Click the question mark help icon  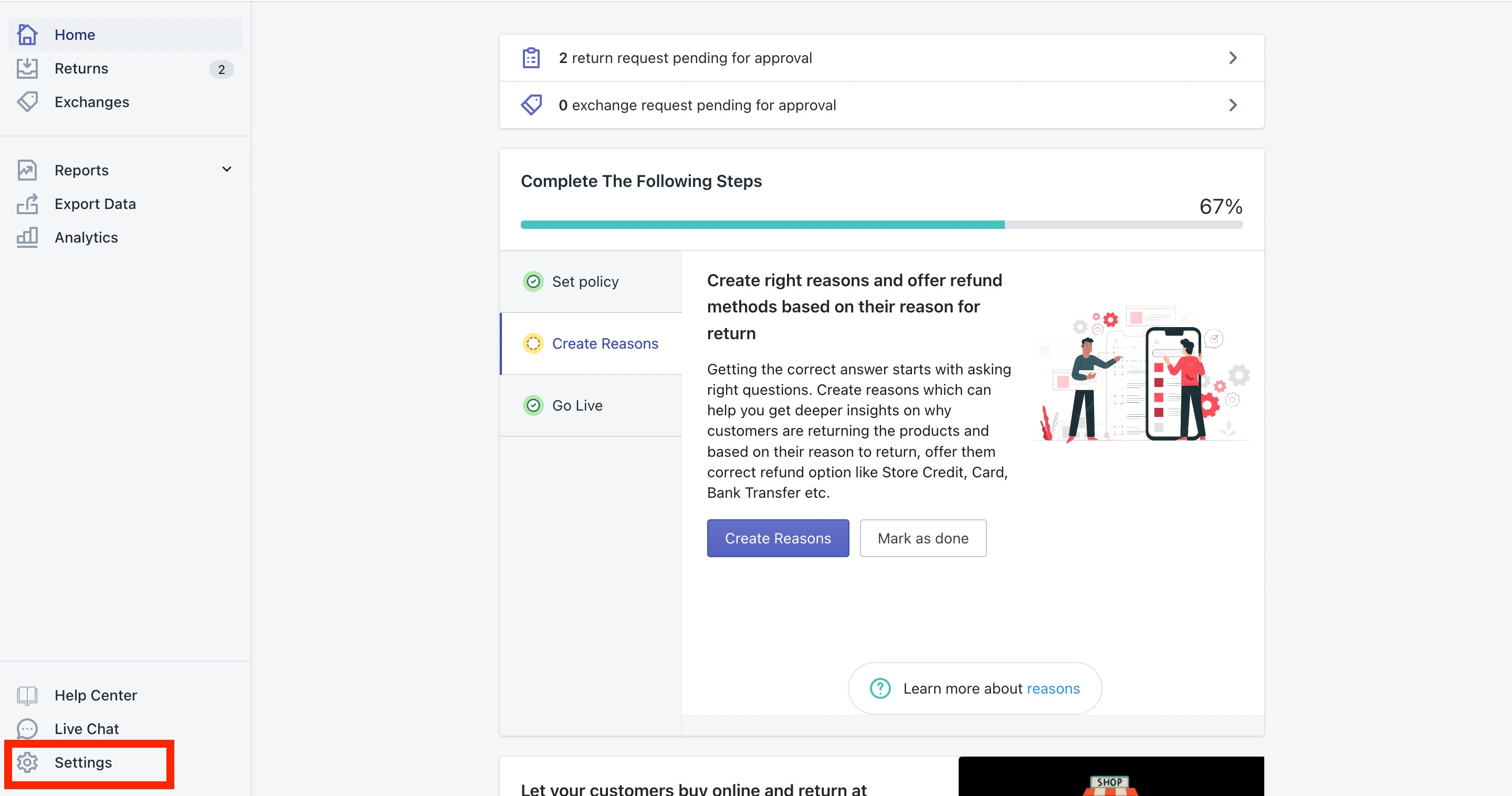880,688
